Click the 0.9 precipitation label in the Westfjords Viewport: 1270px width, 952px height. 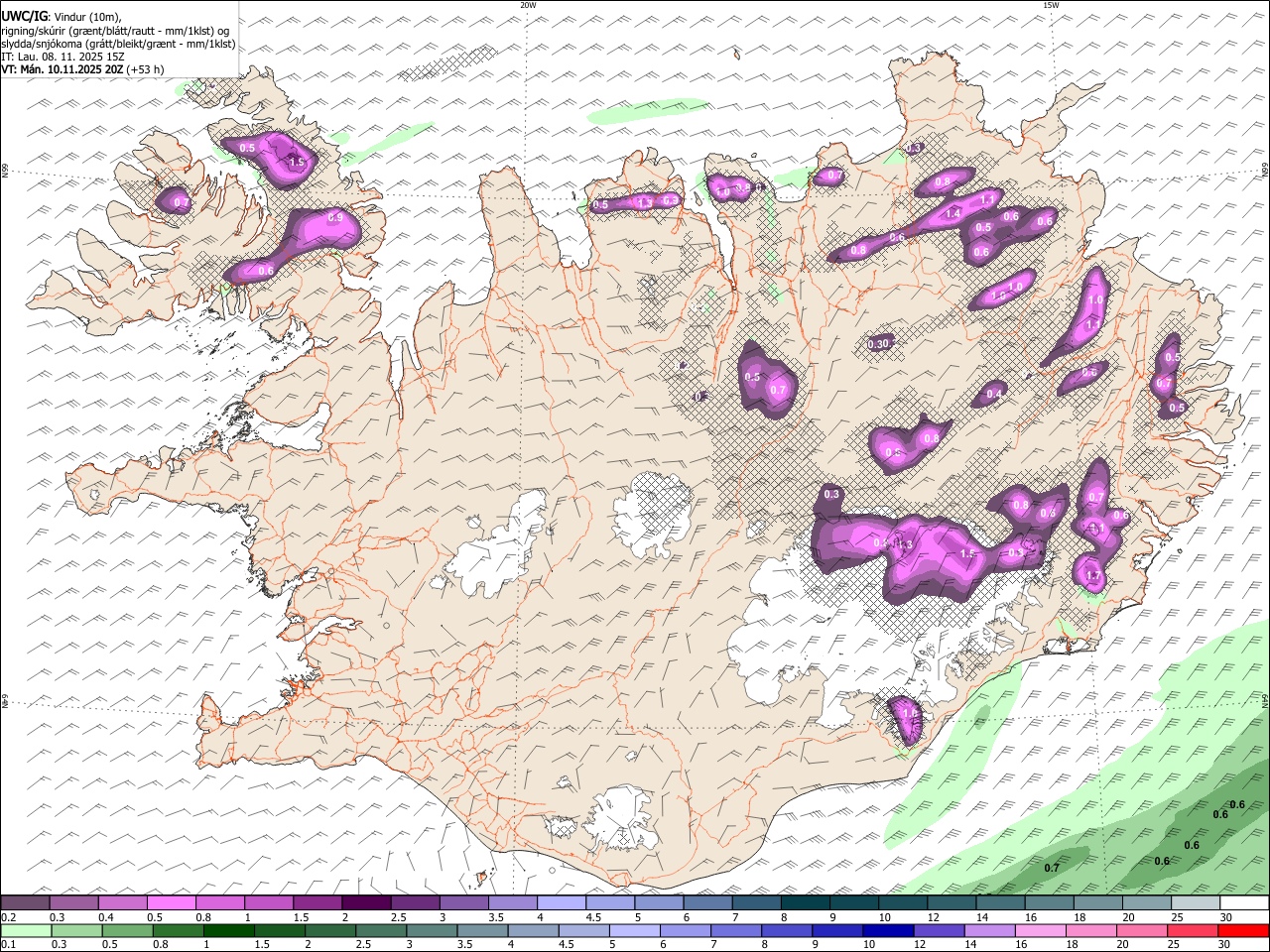[335, 218]
